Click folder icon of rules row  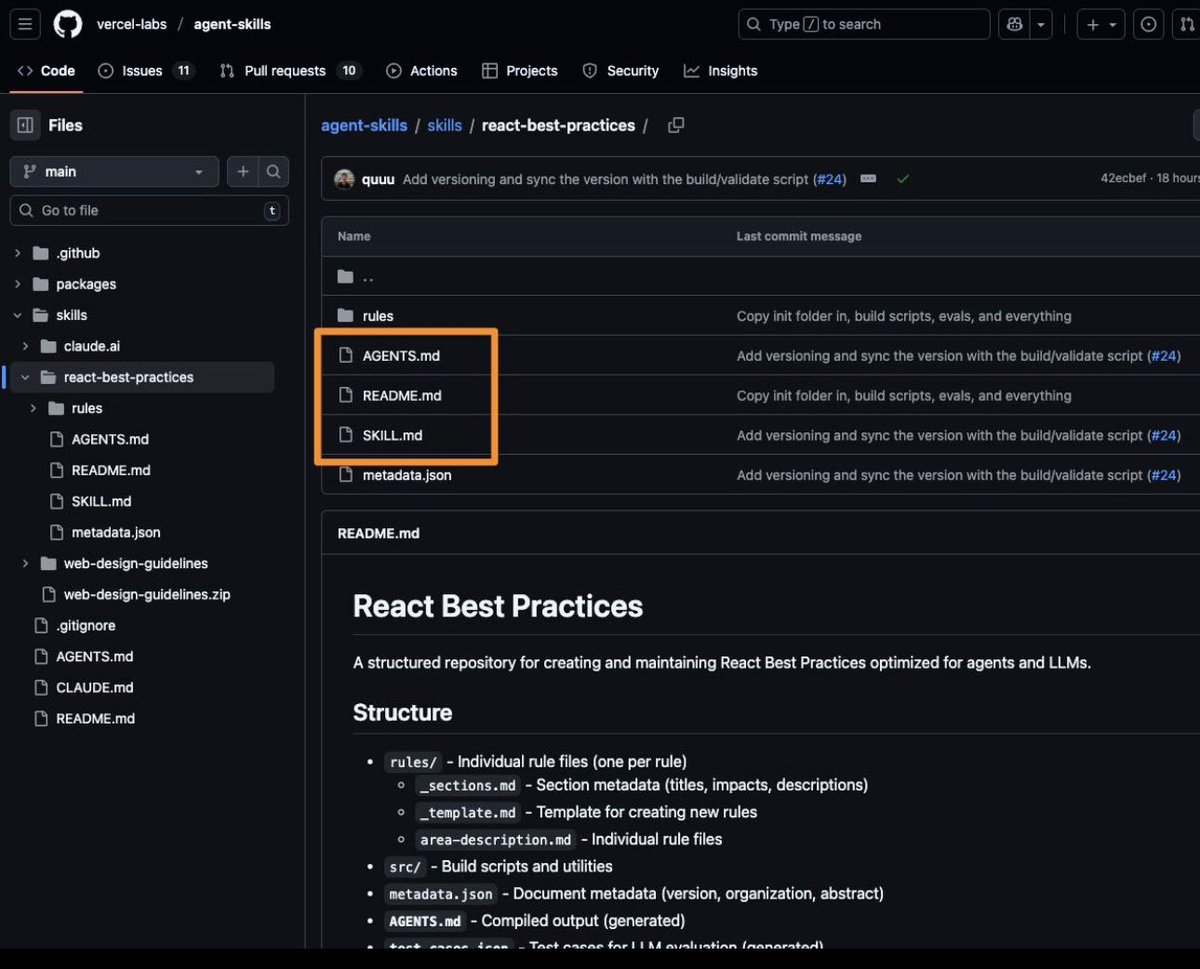click(x=345, y=316)
